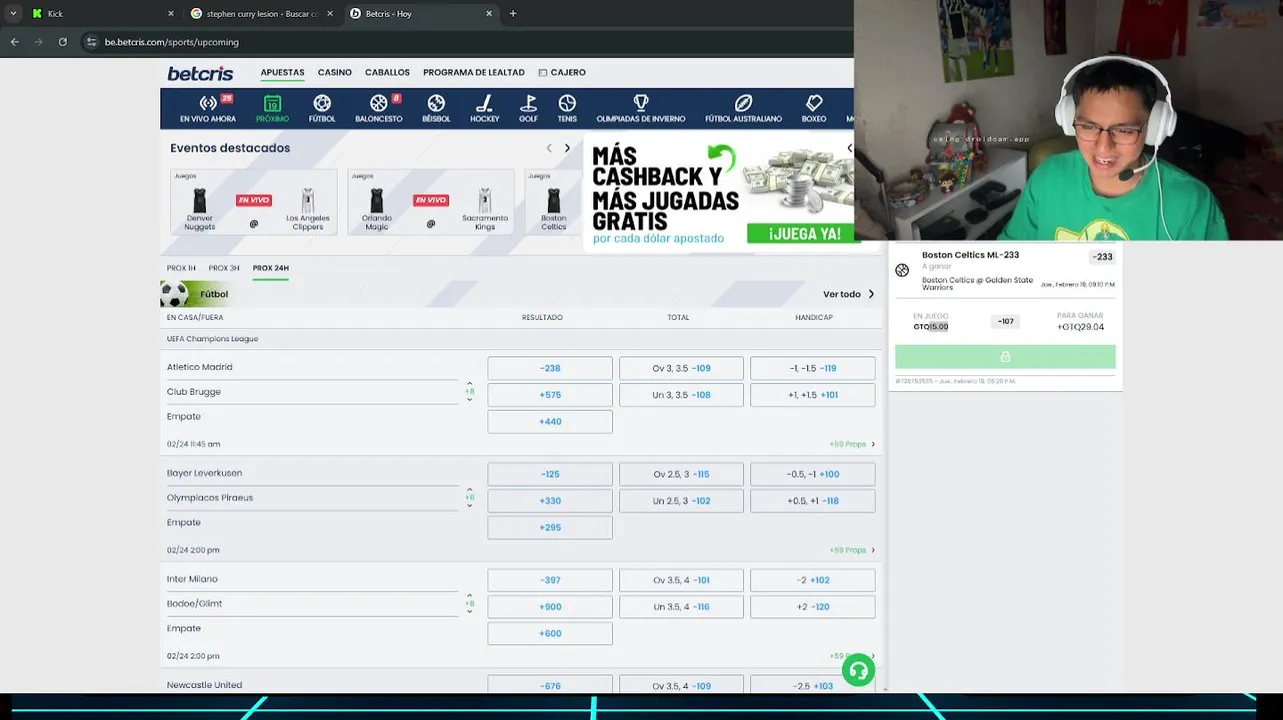Show next featured events

567,148
